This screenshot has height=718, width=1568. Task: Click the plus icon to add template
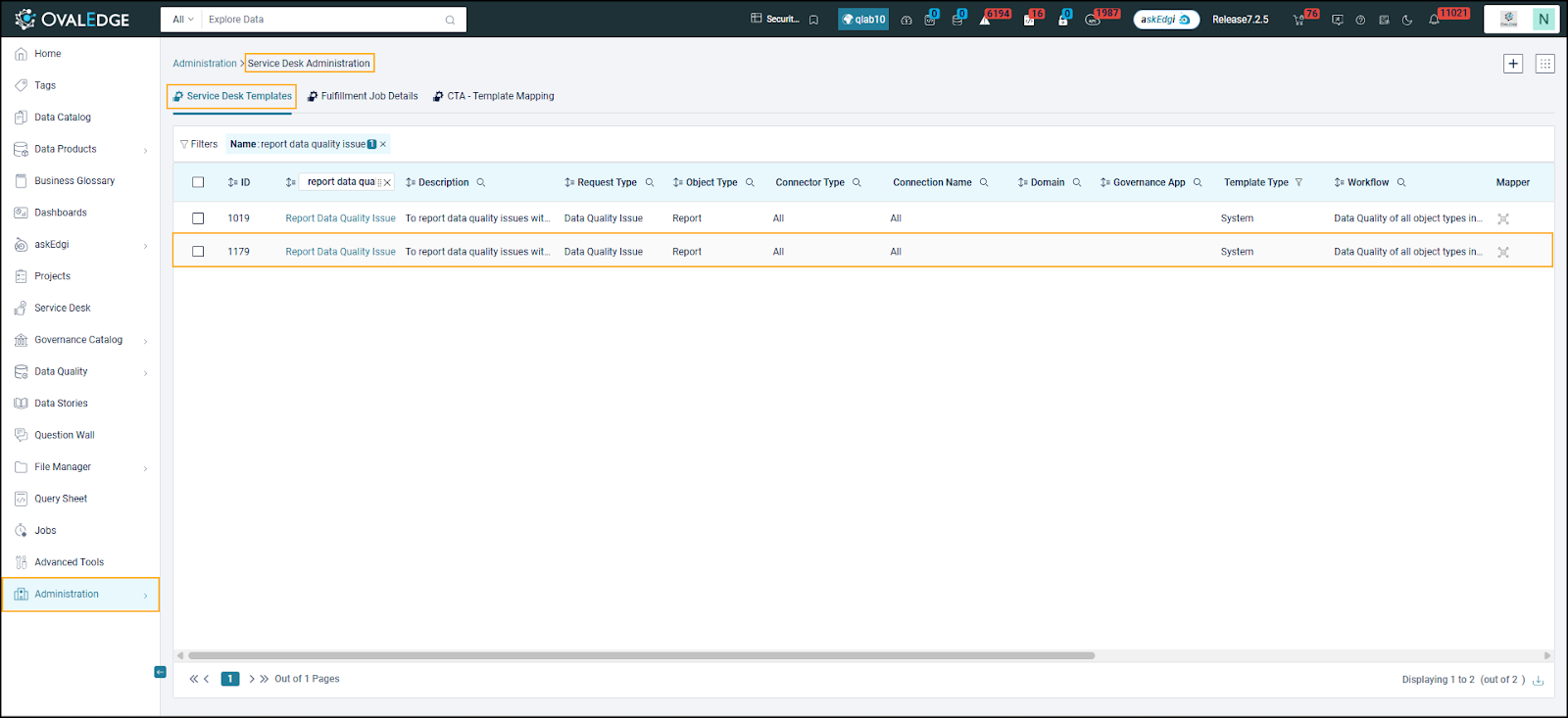click(x=1513, y=64)
